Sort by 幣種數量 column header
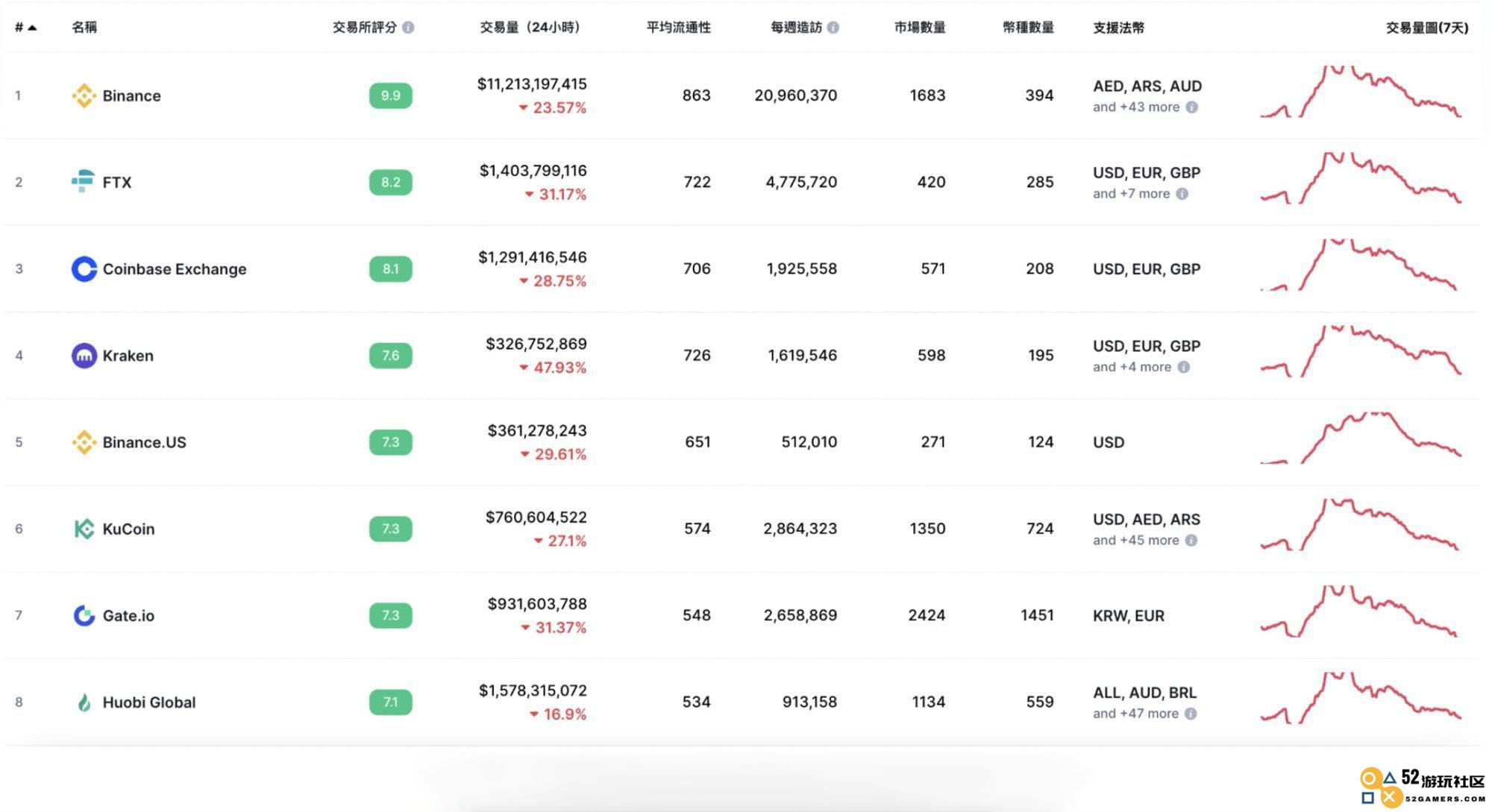Image resolution: width=1492 pixels, height=812 pixels. pyautogui.click(x=1028, y=28)
